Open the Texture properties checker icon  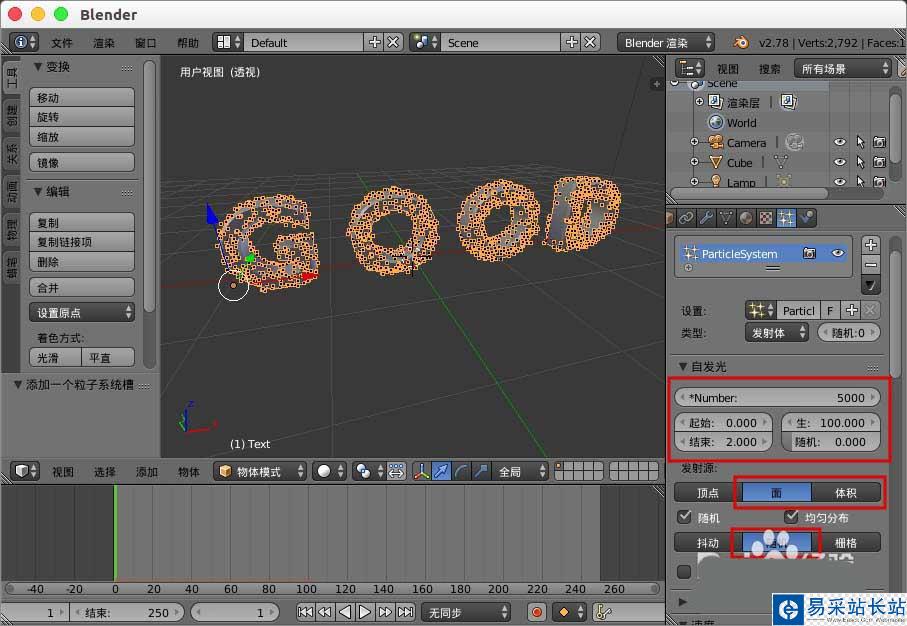[766, 217]
